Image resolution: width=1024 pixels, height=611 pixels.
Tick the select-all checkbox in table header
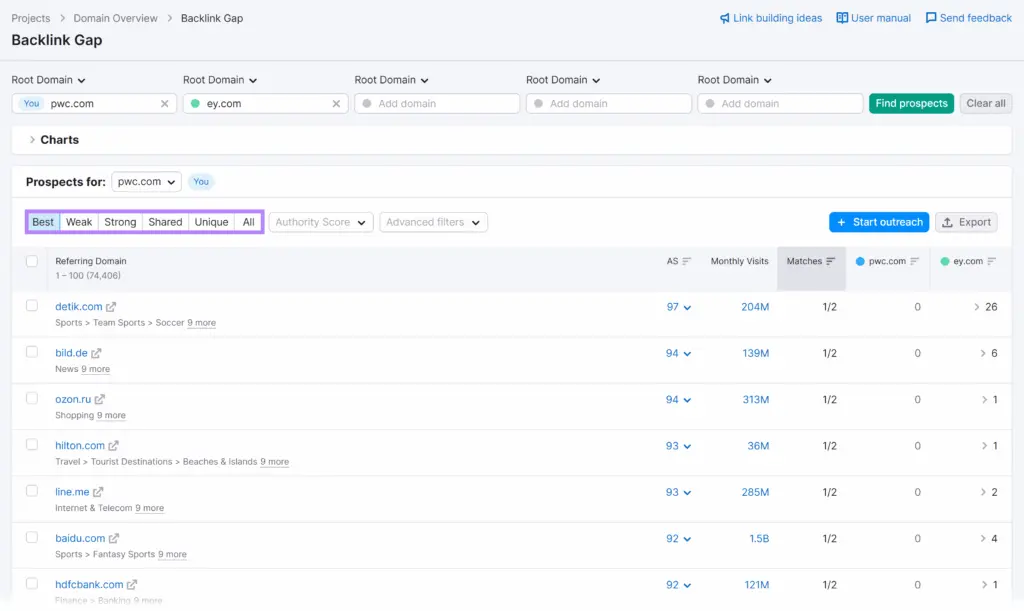32,261
